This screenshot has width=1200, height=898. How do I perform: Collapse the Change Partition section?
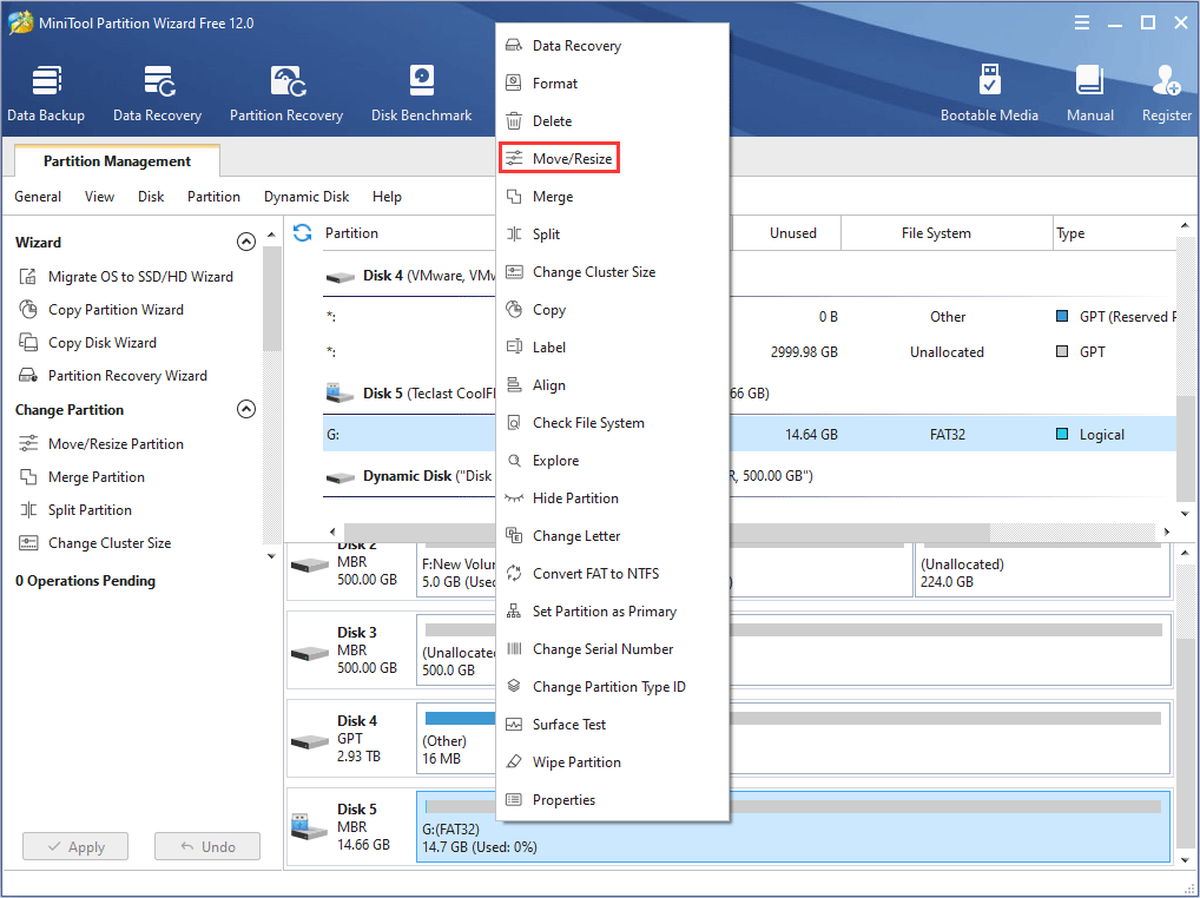coord(245,409)
